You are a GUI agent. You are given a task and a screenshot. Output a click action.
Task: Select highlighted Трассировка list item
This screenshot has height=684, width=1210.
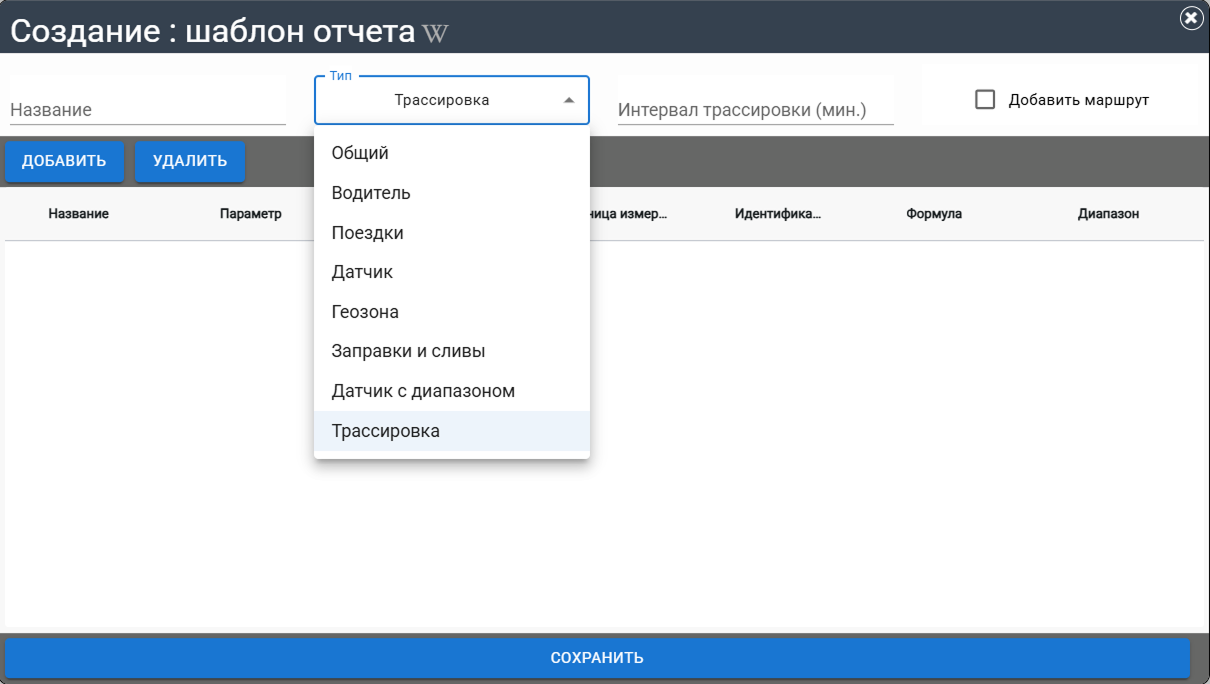pyautogui.click(x=386, y=431)
